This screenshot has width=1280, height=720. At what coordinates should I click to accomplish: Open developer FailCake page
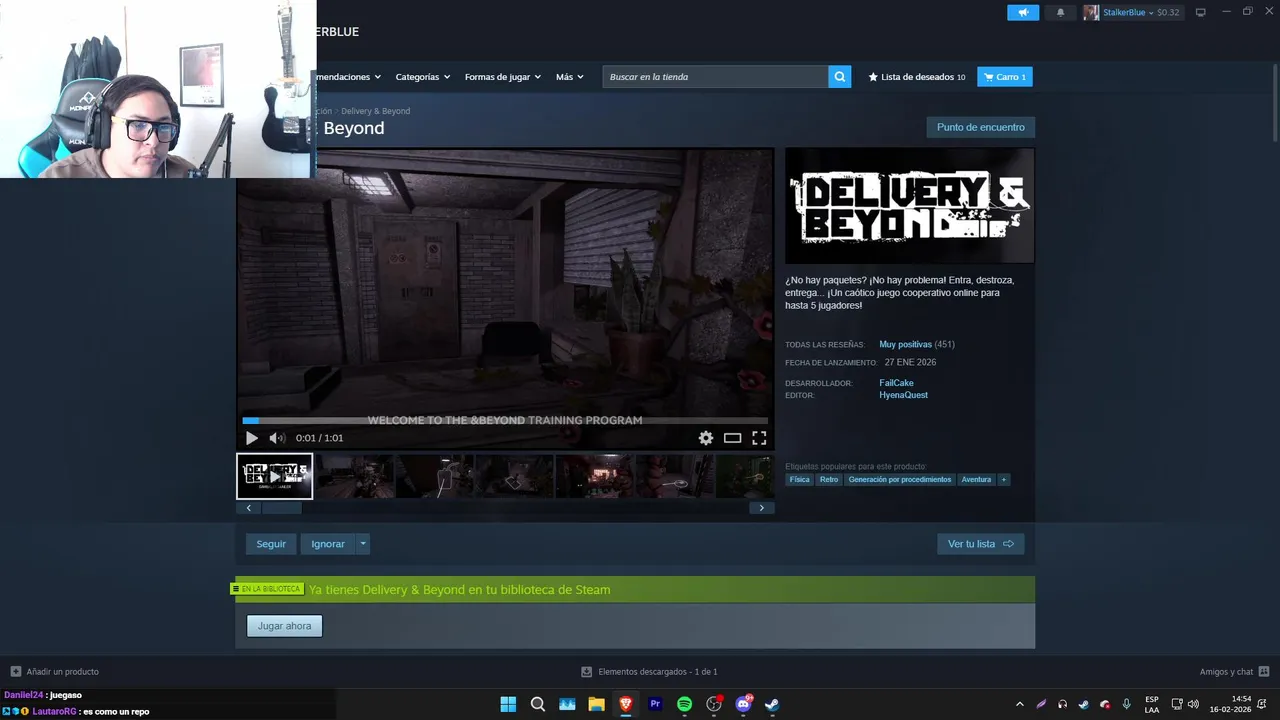[896, 383]
